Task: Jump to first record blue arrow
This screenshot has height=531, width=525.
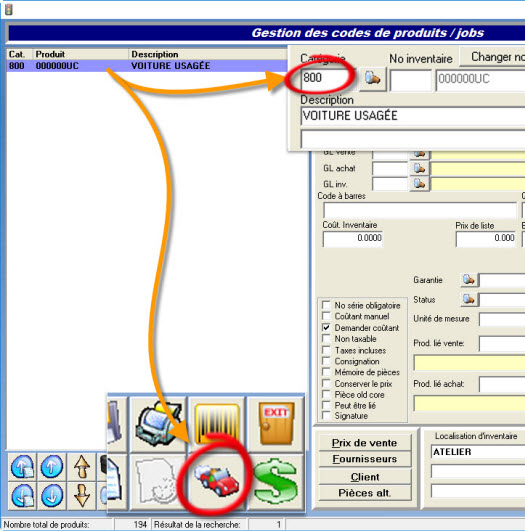Action: (22, 467)
